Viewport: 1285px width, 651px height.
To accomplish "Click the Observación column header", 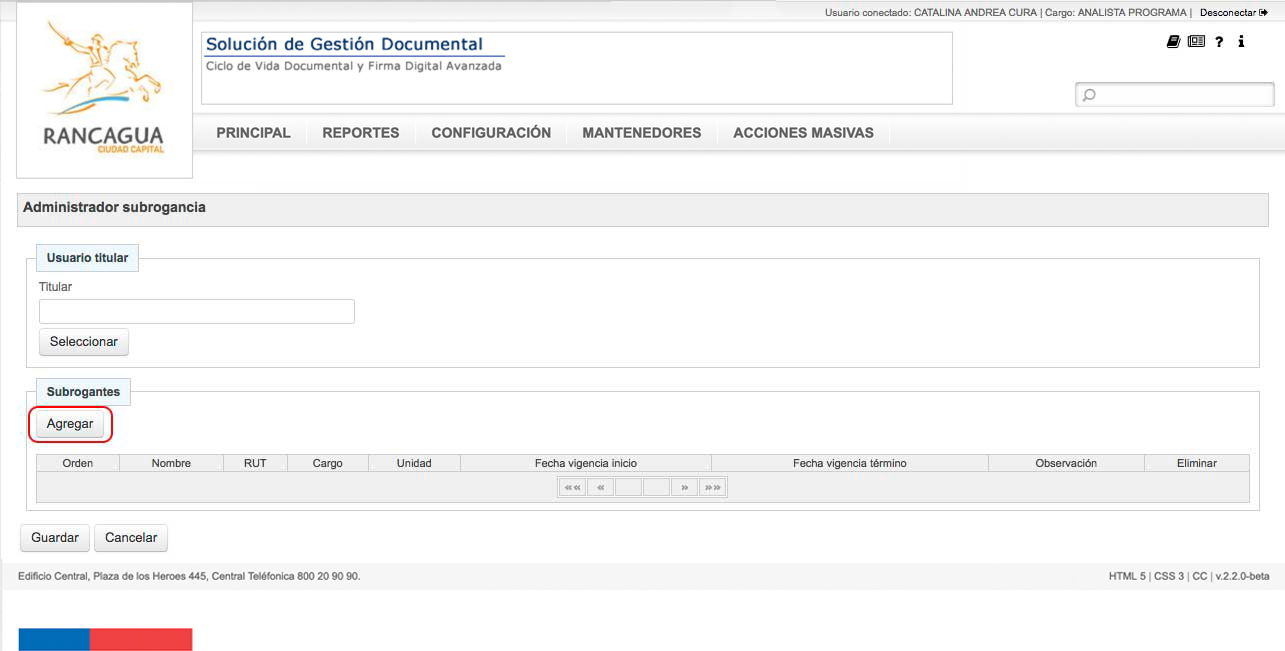I will tap(1066, 463).
